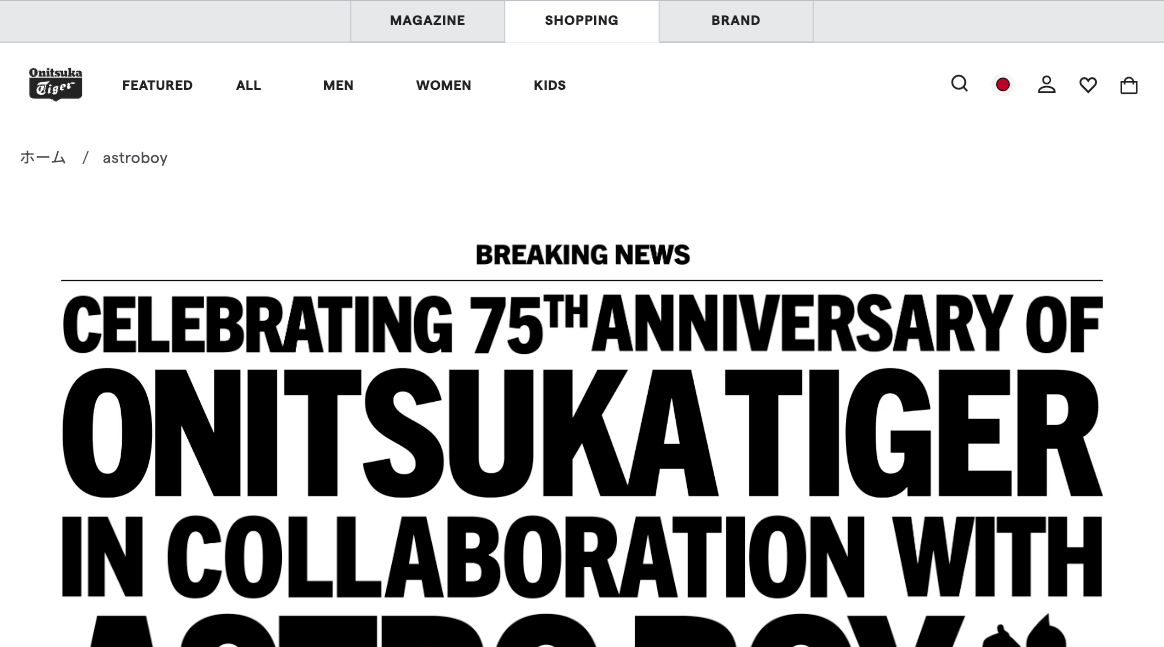Click the BREAKING NEWS heading
Viewport: 1164px width, 647px height.
[583, 254]
